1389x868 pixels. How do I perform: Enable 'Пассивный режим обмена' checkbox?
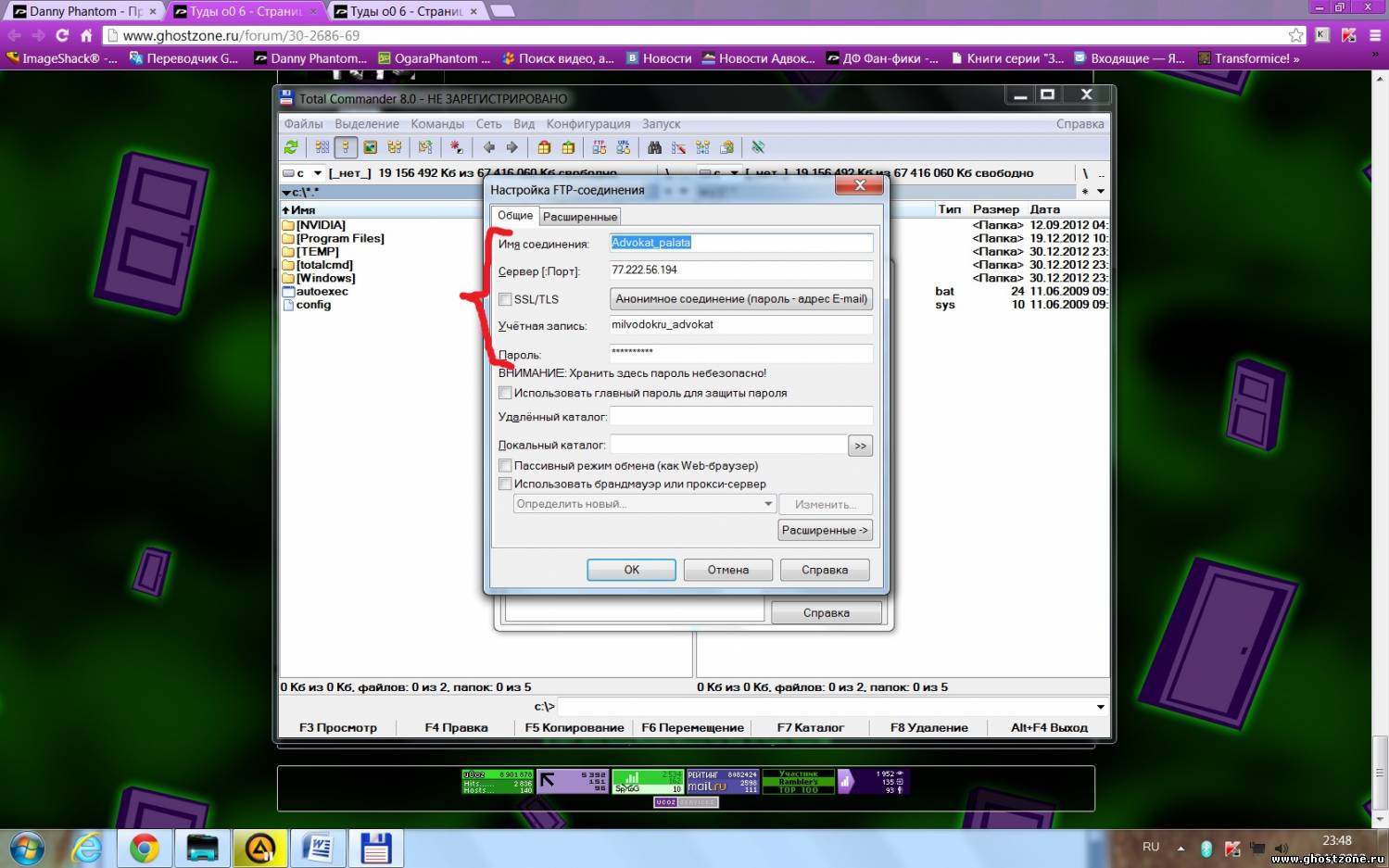click(505, 465)
